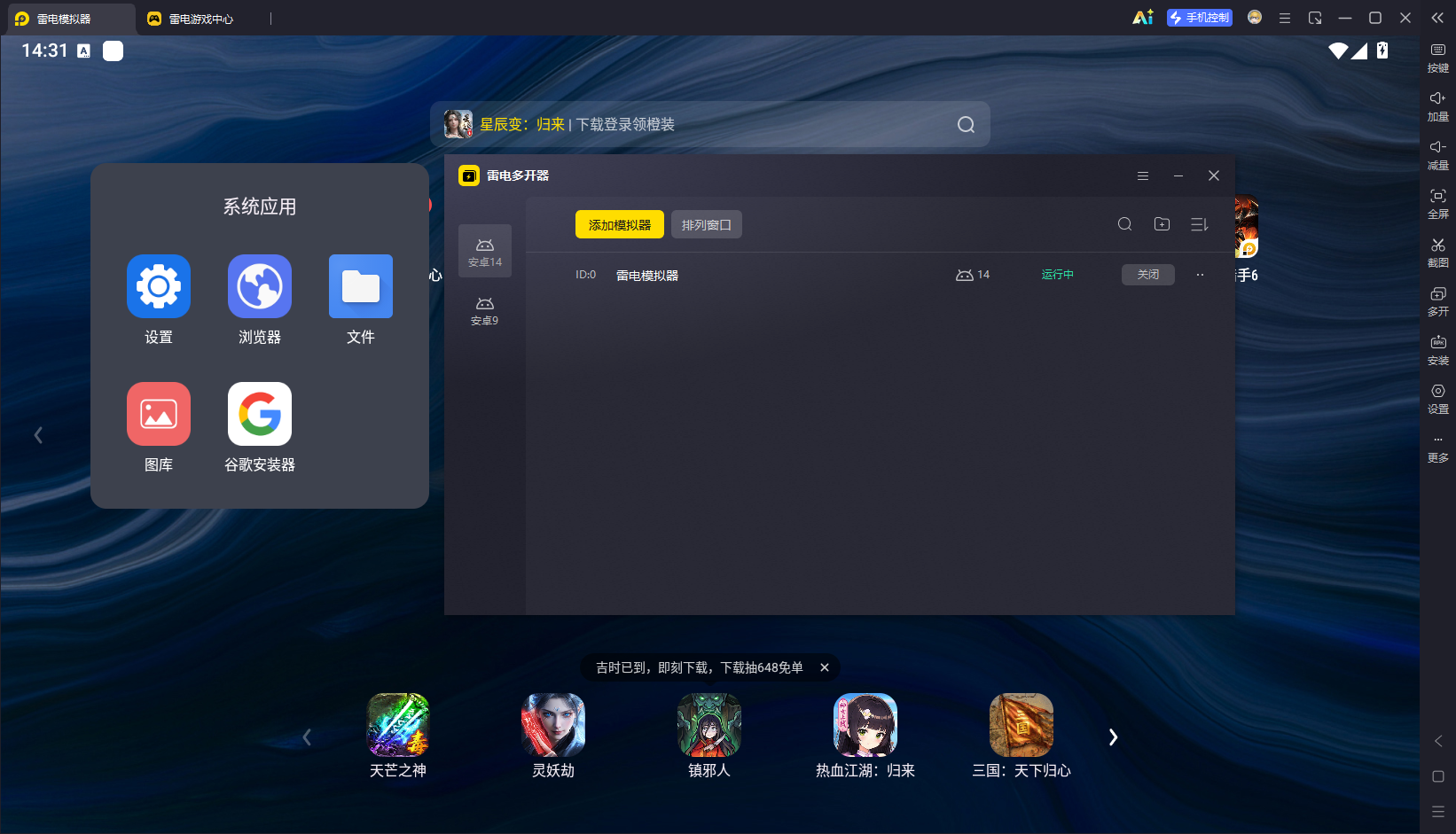This screenshot has width=1456, height=834.
Task: Select the 安卓14 tab
Action: (x=485, y=252)
